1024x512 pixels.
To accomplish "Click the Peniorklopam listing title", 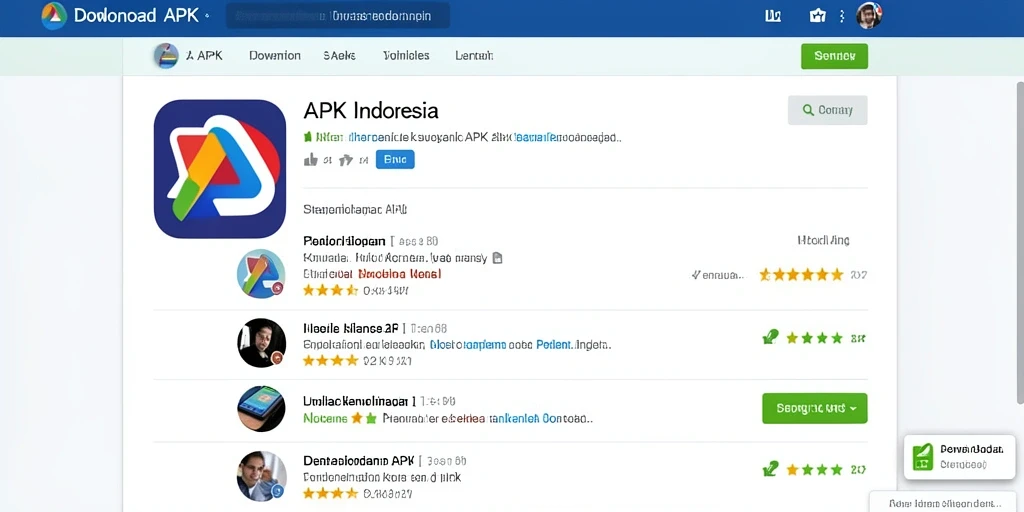I will pos(344,241).
